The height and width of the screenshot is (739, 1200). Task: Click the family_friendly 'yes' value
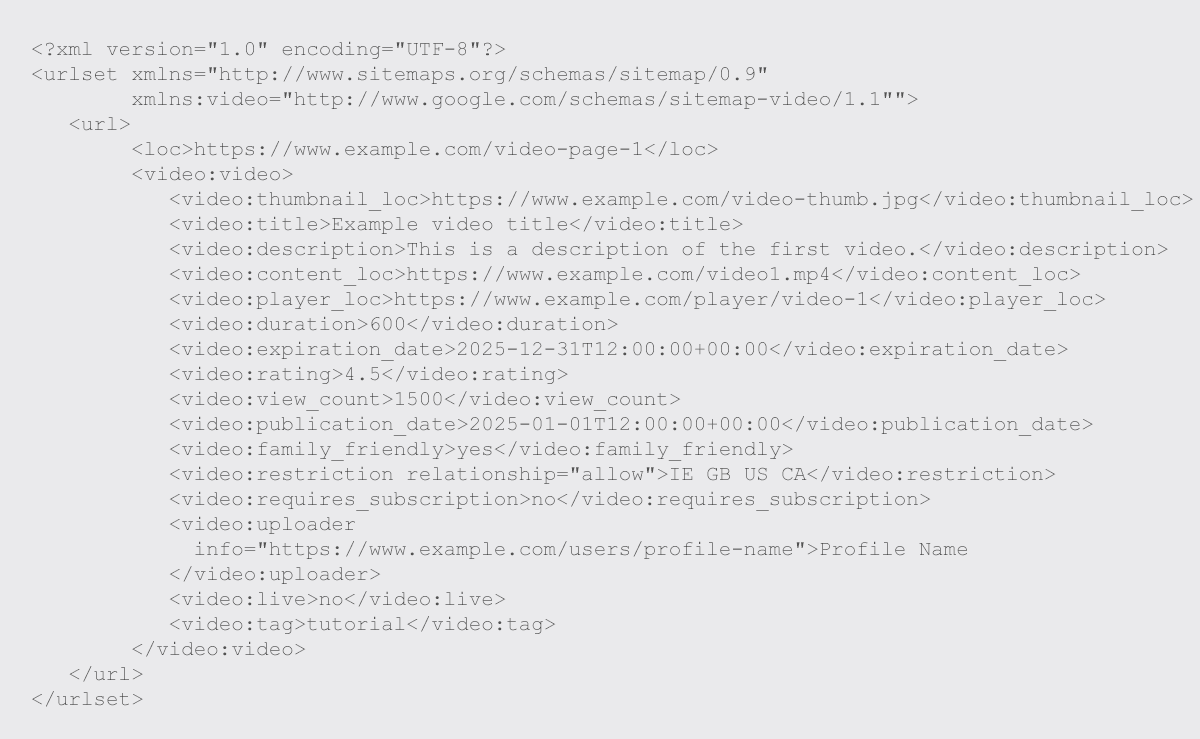click(x=475, y=450)
